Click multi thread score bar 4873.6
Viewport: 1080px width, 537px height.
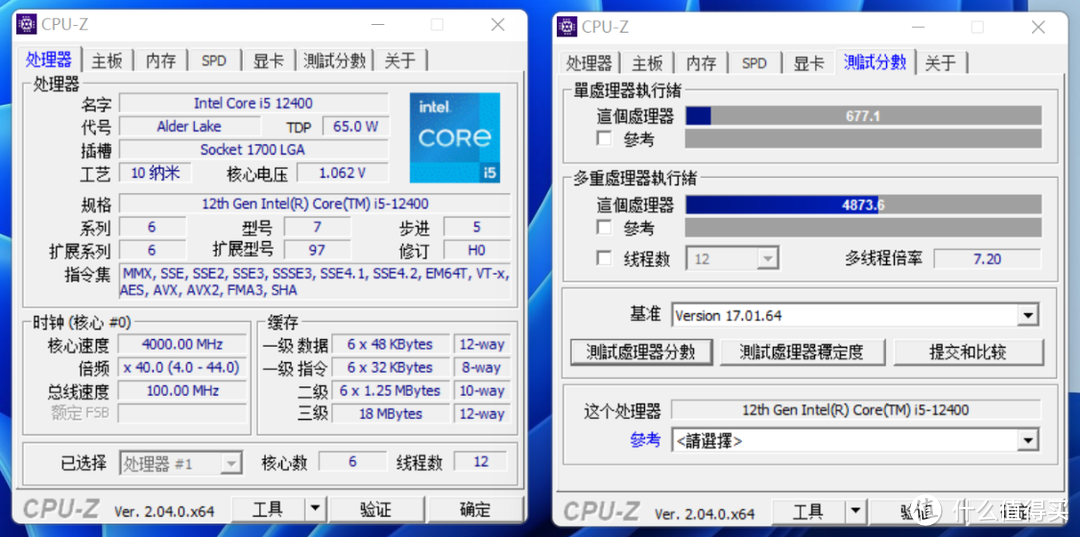tap(863, 204)
